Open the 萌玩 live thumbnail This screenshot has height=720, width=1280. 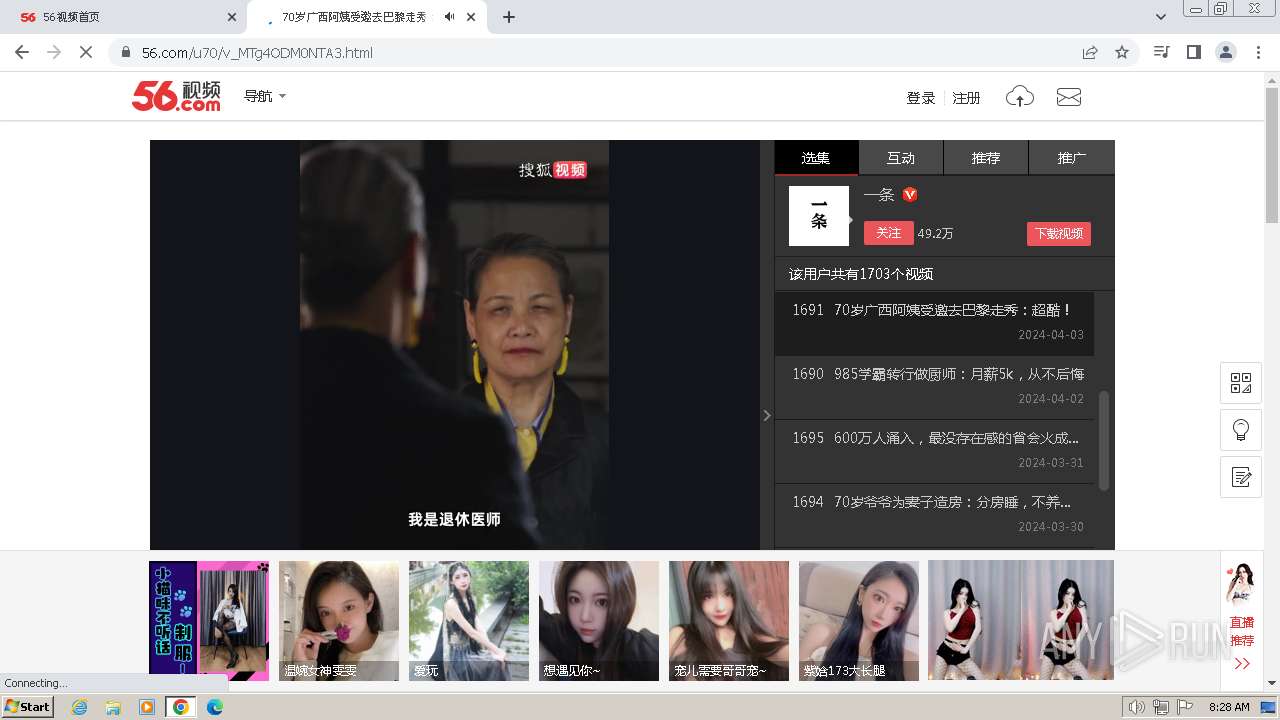click(469, 621)
